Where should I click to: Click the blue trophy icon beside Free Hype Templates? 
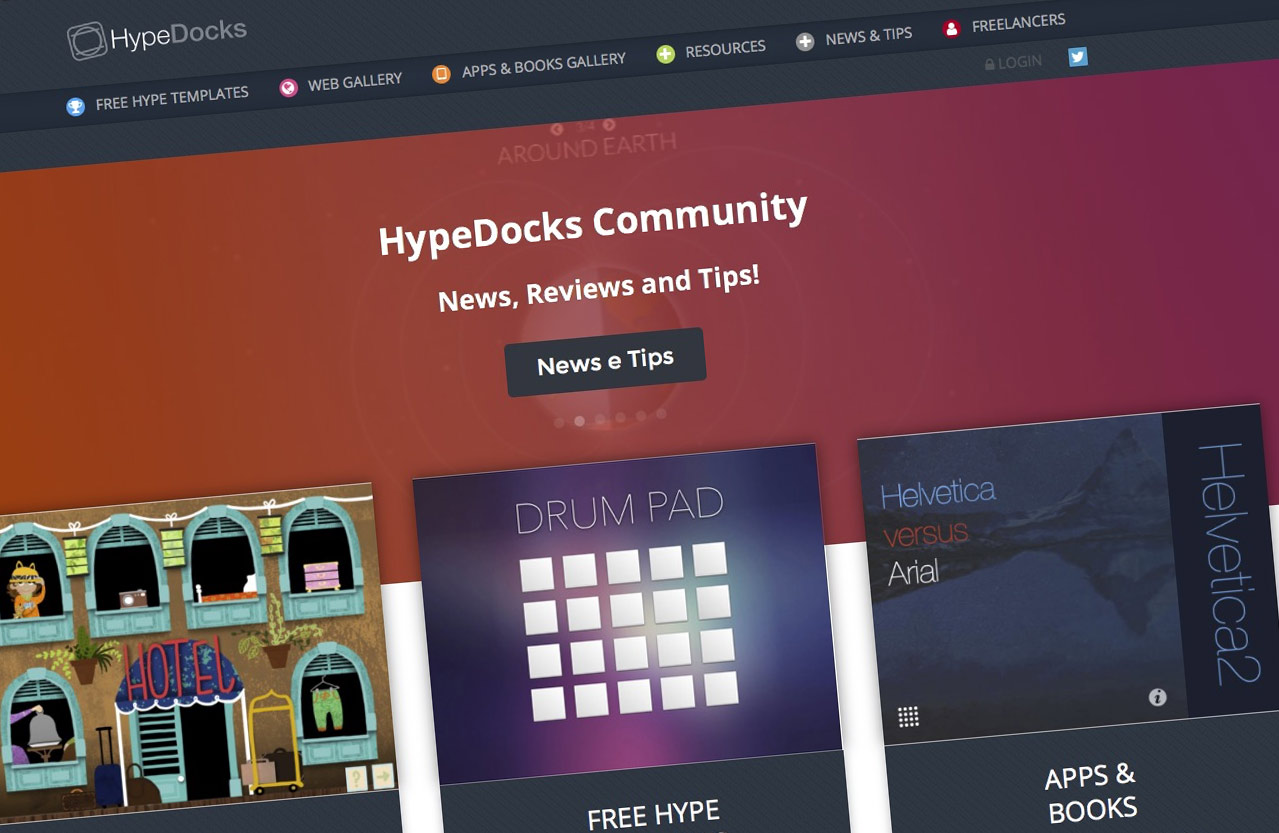coord(75,106)
